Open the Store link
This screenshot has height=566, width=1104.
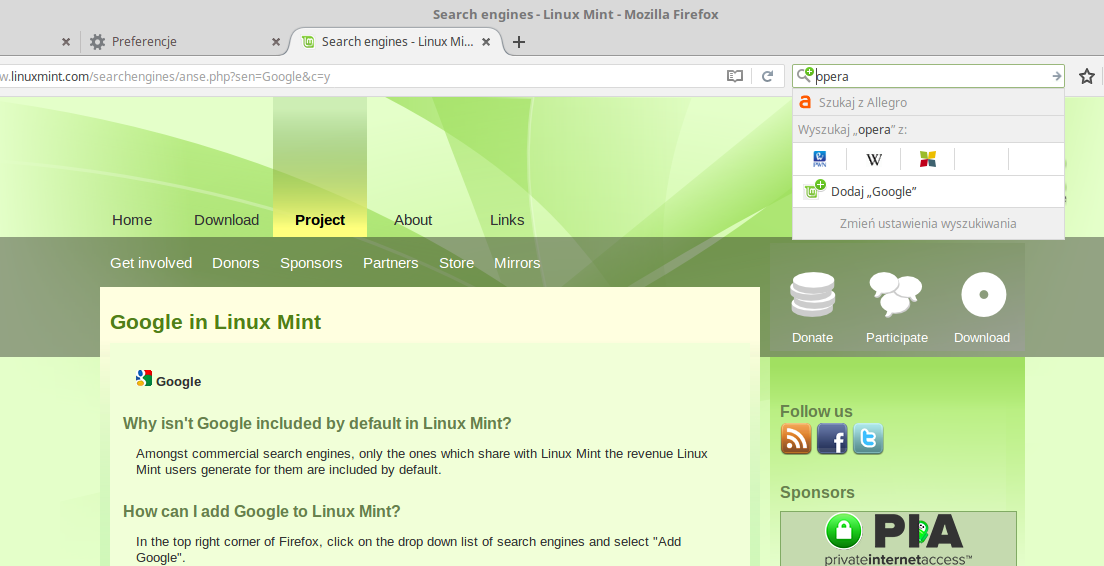(456, 263)
